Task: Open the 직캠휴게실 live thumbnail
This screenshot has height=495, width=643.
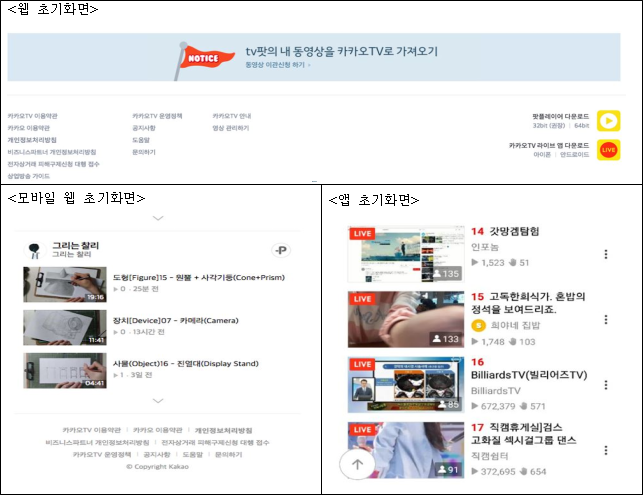Action: click(406, 450)
